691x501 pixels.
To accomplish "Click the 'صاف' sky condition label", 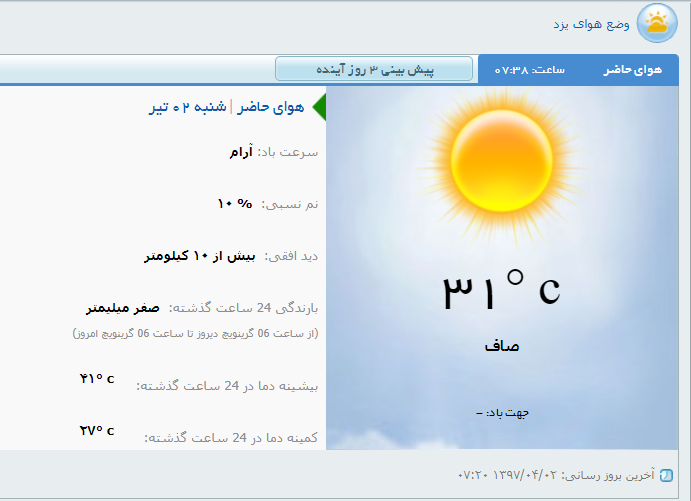I will 501,347.
